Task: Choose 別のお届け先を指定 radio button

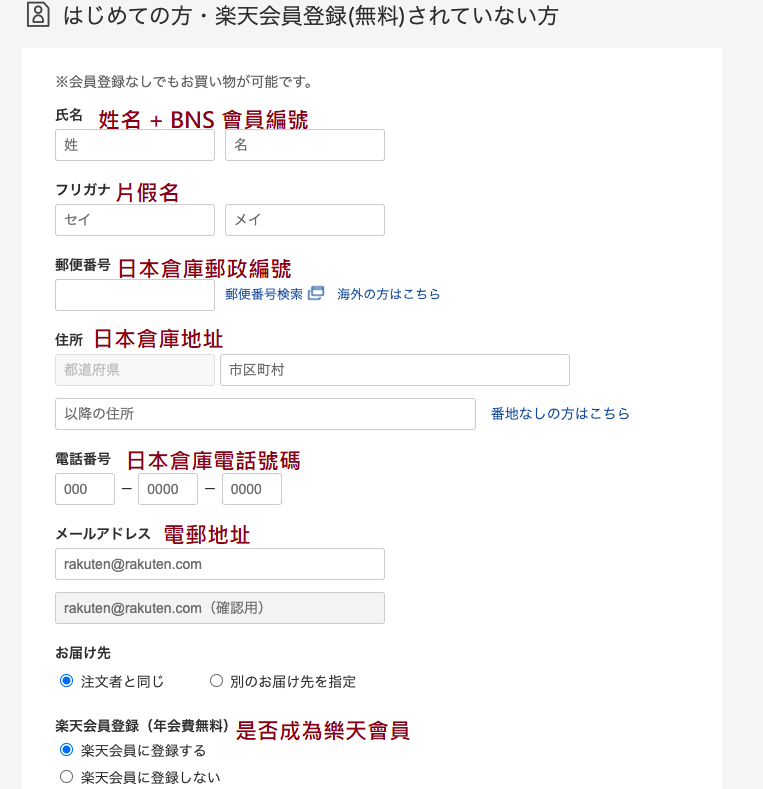Action: point(216,681)
